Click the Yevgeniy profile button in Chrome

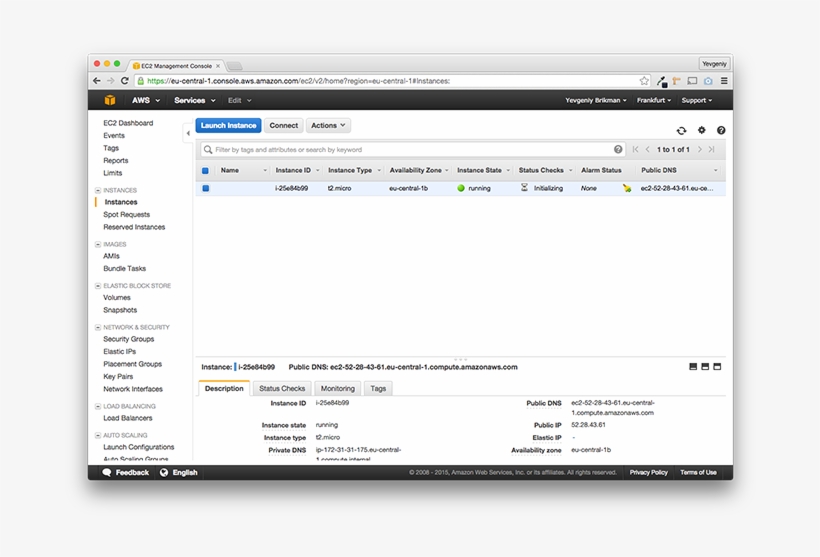click(x=714, y=64)
